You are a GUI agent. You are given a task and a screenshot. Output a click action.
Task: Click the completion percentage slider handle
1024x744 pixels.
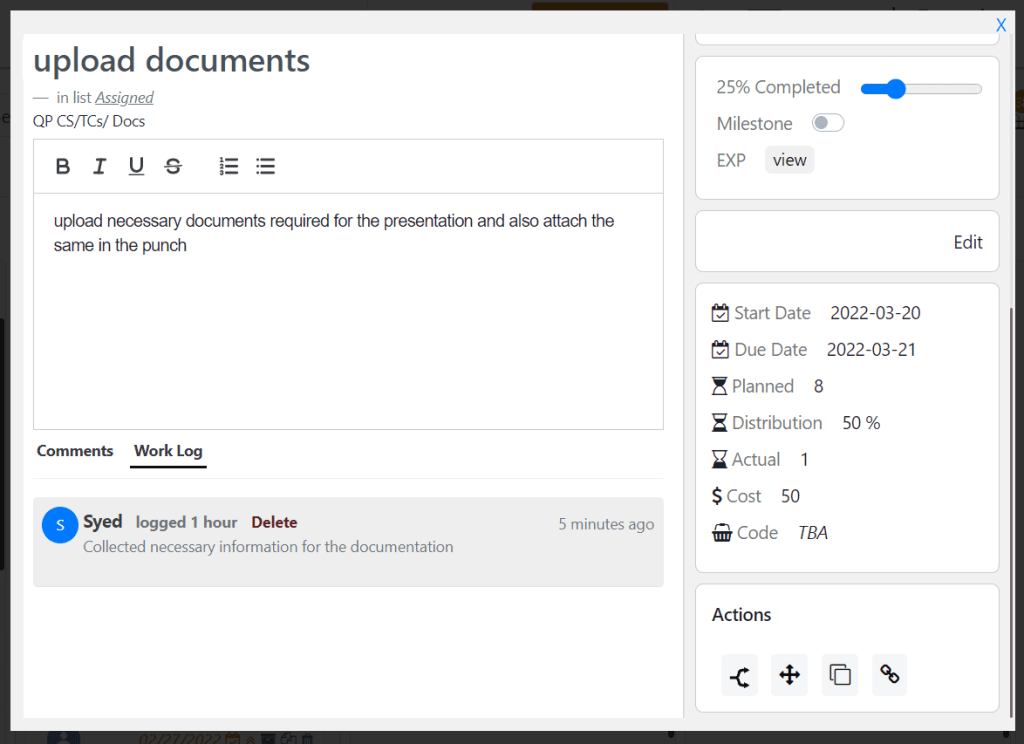(896, 89)
